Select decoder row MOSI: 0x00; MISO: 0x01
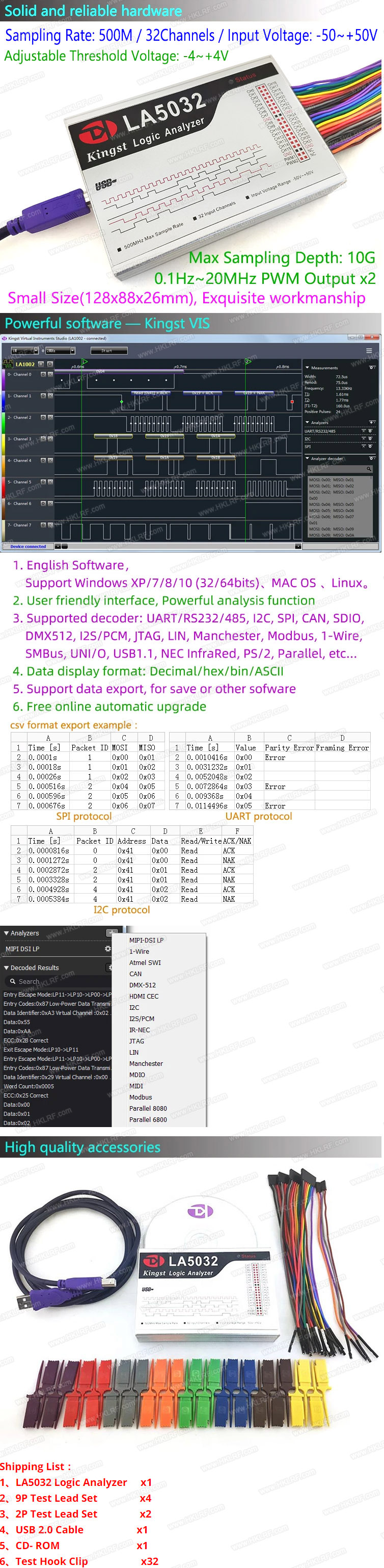 (331, 480)
